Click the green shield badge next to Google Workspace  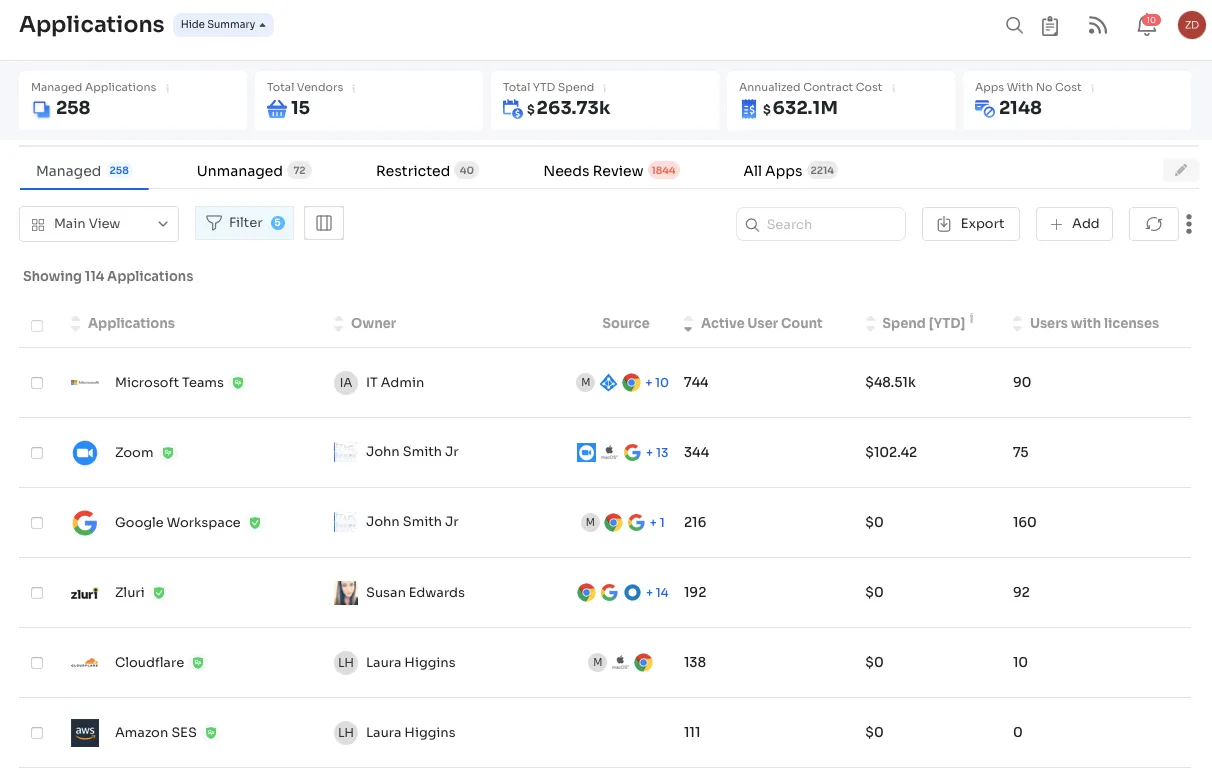click(x=255, y=522)
